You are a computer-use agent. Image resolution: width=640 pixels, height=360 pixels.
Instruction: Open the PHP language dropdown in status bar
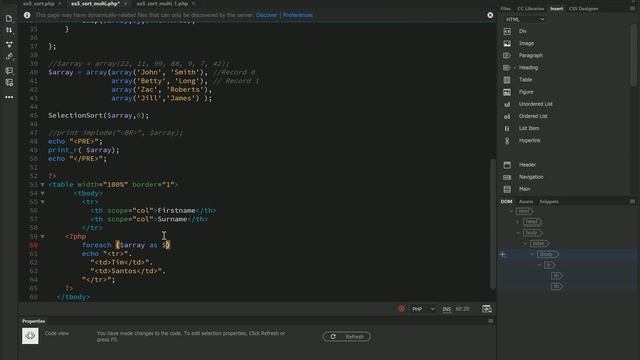(423, 309)
